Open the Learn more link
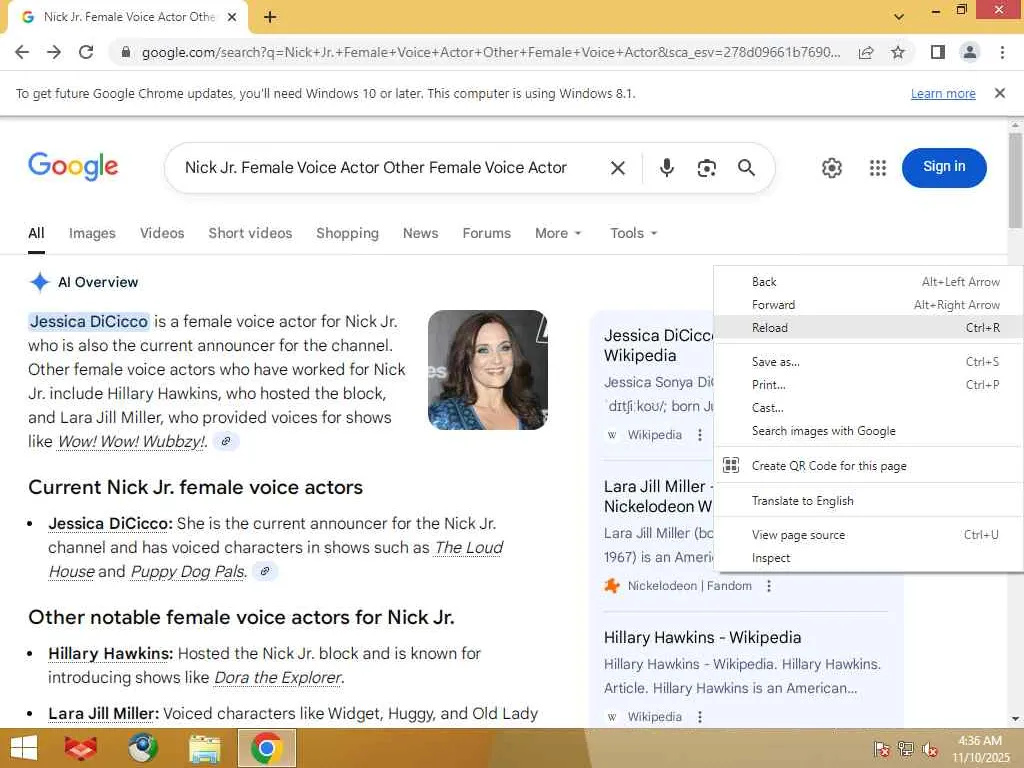The height and width of the screenshot is (768, 1024). tap(943, 94)
